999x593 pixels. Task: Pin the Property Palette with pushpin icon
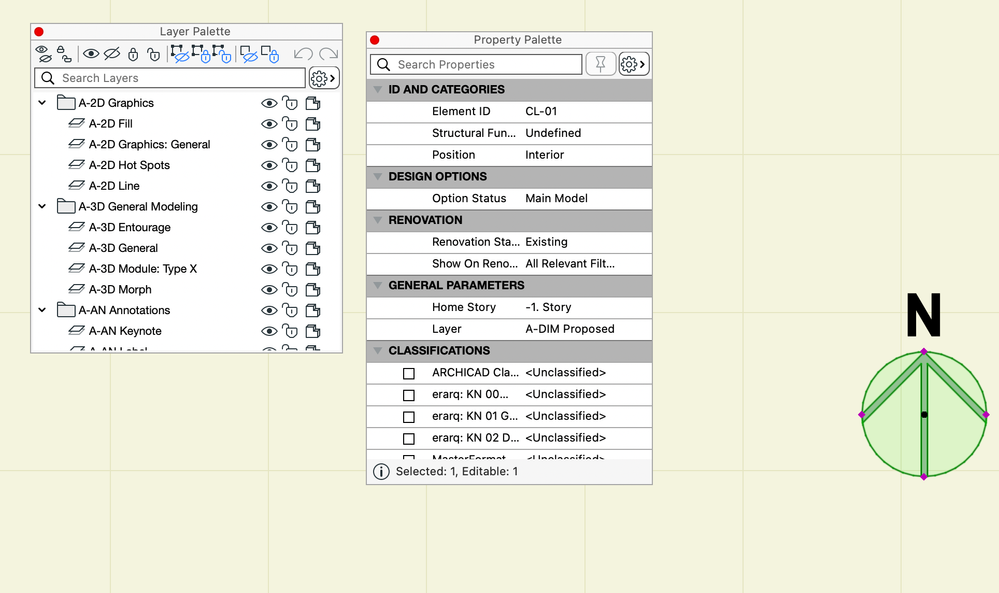pos(600,64)
